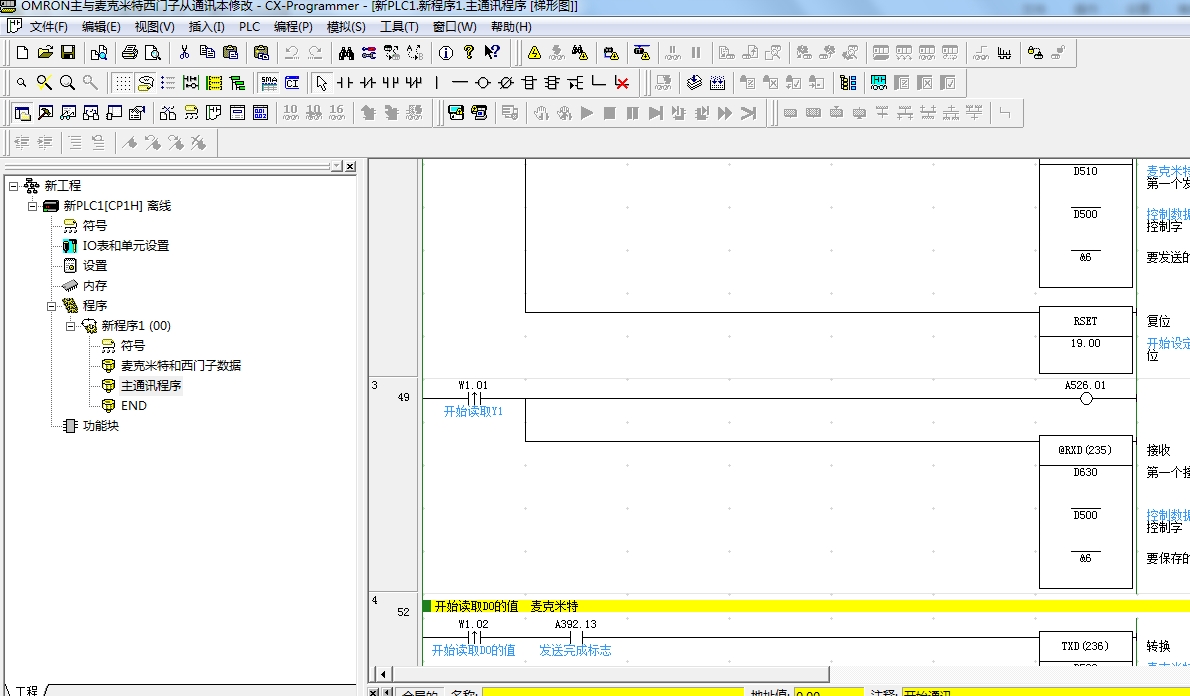The width and height of the screenshot is (1190, 696).
Task: Select 主通讯程序 section
Action: tap(151, 386)
